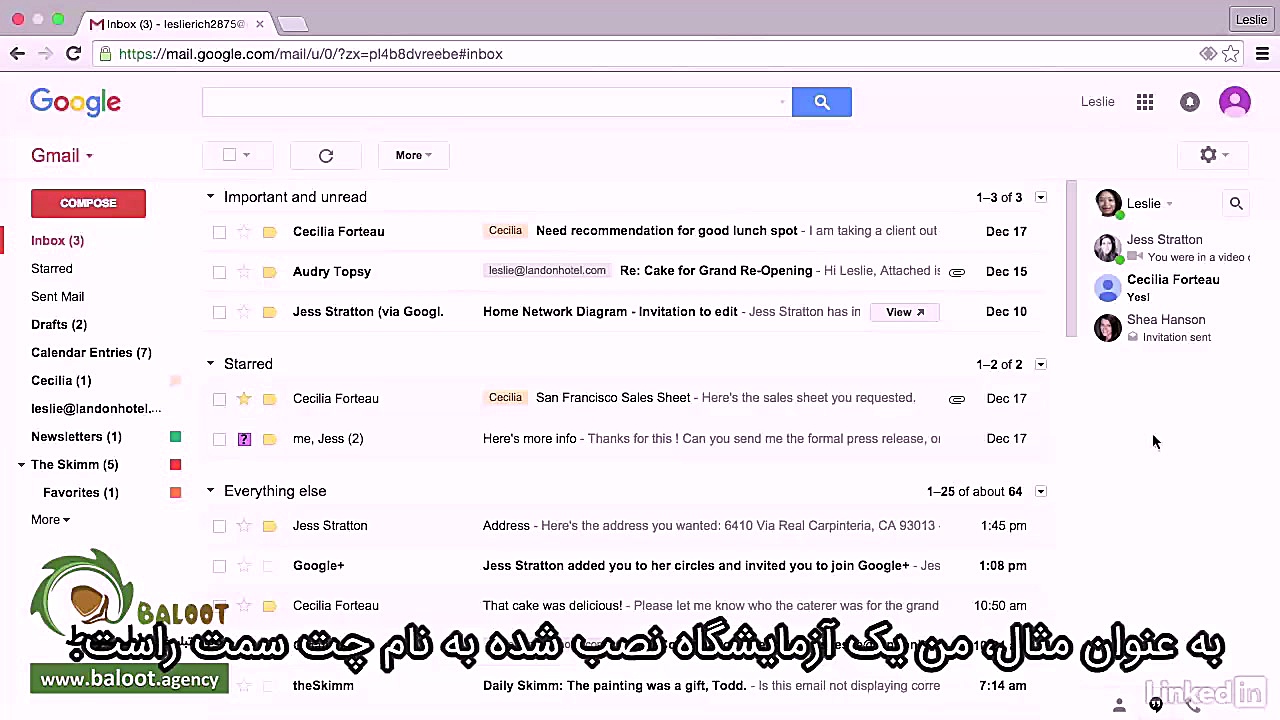Star the Audry Topsy email
This screenshot has width=1280, height=720.
[244, 272]
